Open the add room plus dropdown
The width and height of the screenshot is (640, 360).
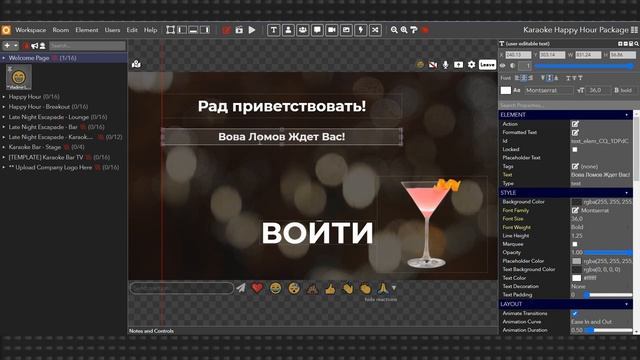click(11, 46)
